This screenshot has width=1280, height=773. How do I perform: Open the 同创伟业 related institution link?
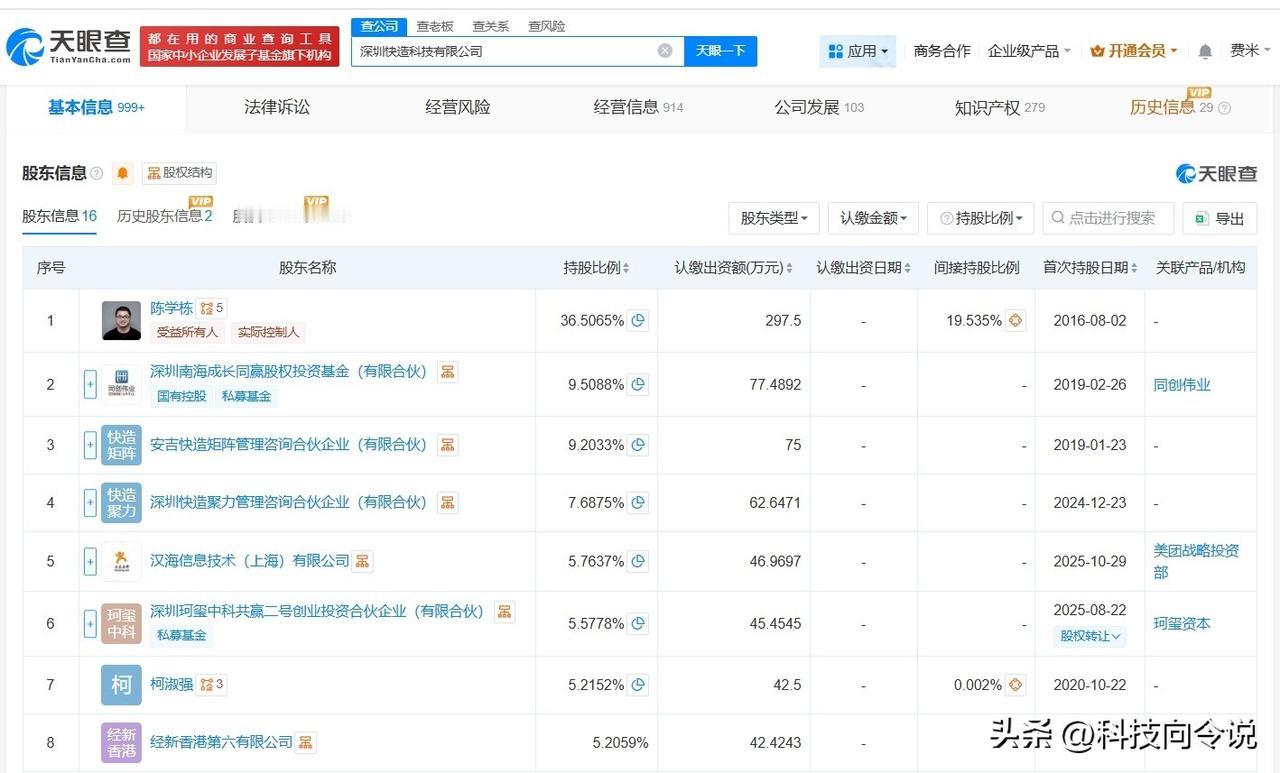click(x=1182, y=384)
